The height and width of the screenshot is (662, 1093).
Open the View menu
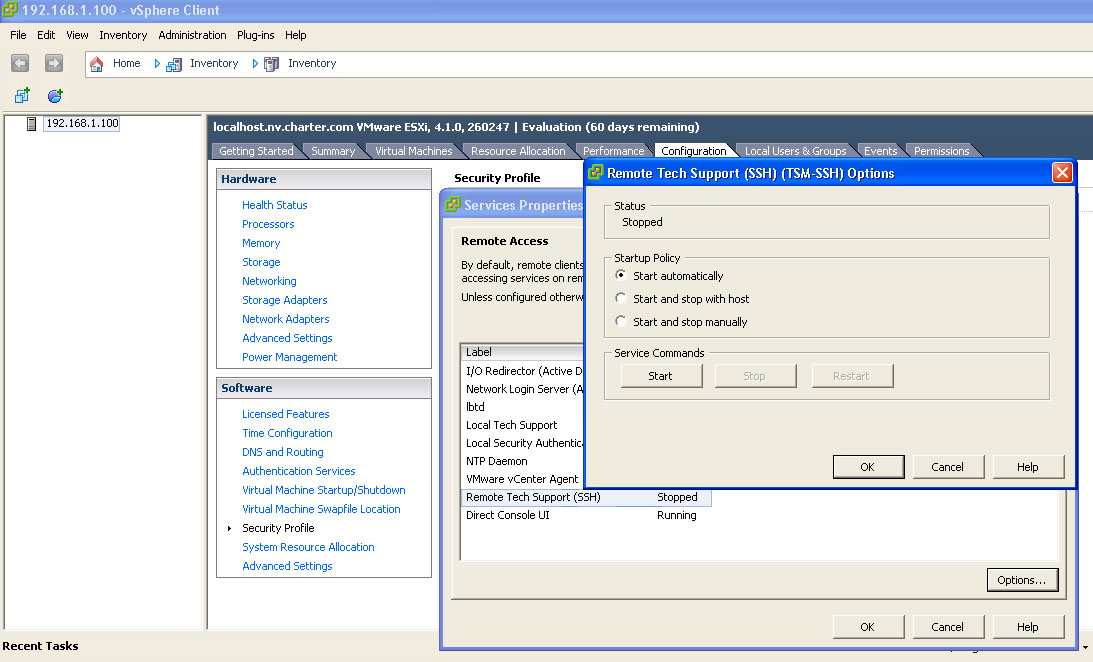(x=77, y=35)
